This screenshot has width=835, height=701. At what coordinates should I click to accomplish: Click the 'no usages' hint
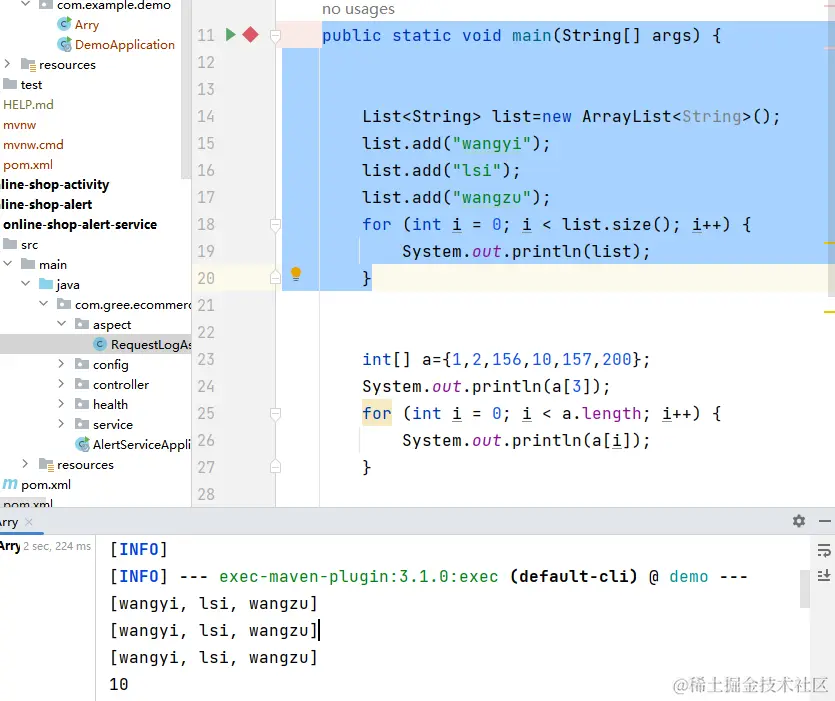(x=358, y=9)
